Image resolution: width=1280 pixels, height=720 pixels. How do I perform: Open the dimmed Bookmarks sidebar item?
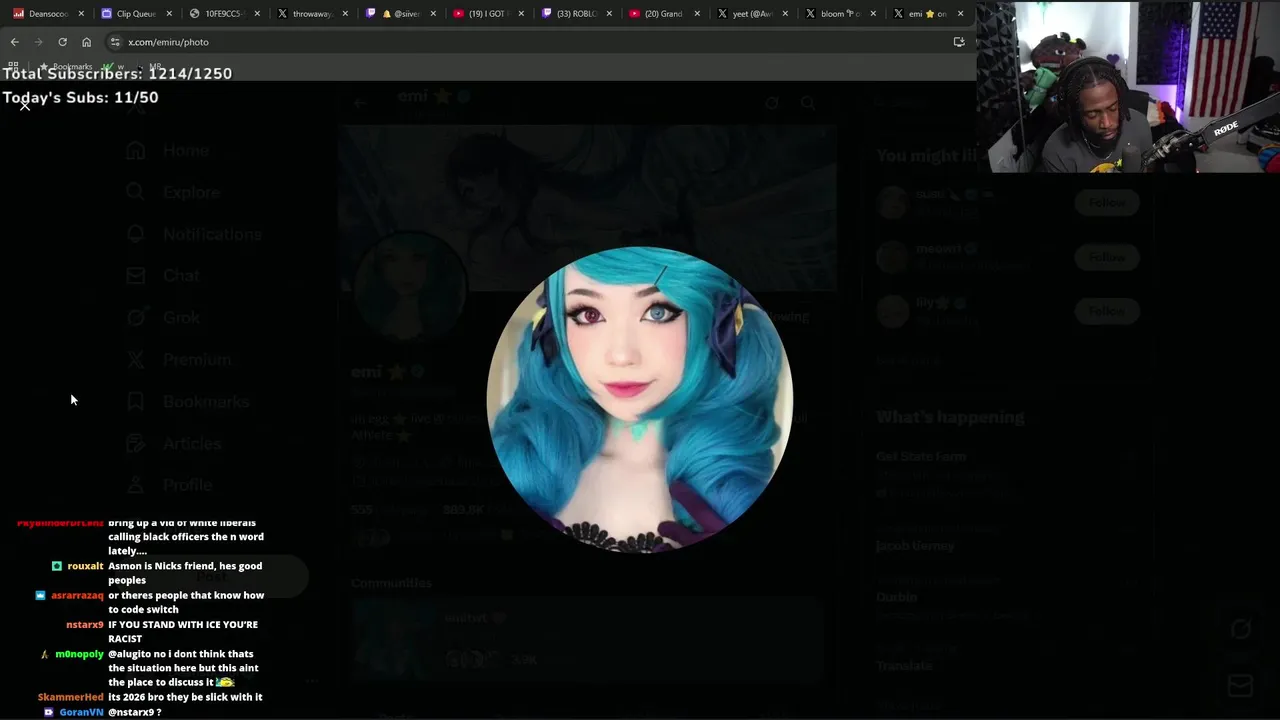[187, 401]
